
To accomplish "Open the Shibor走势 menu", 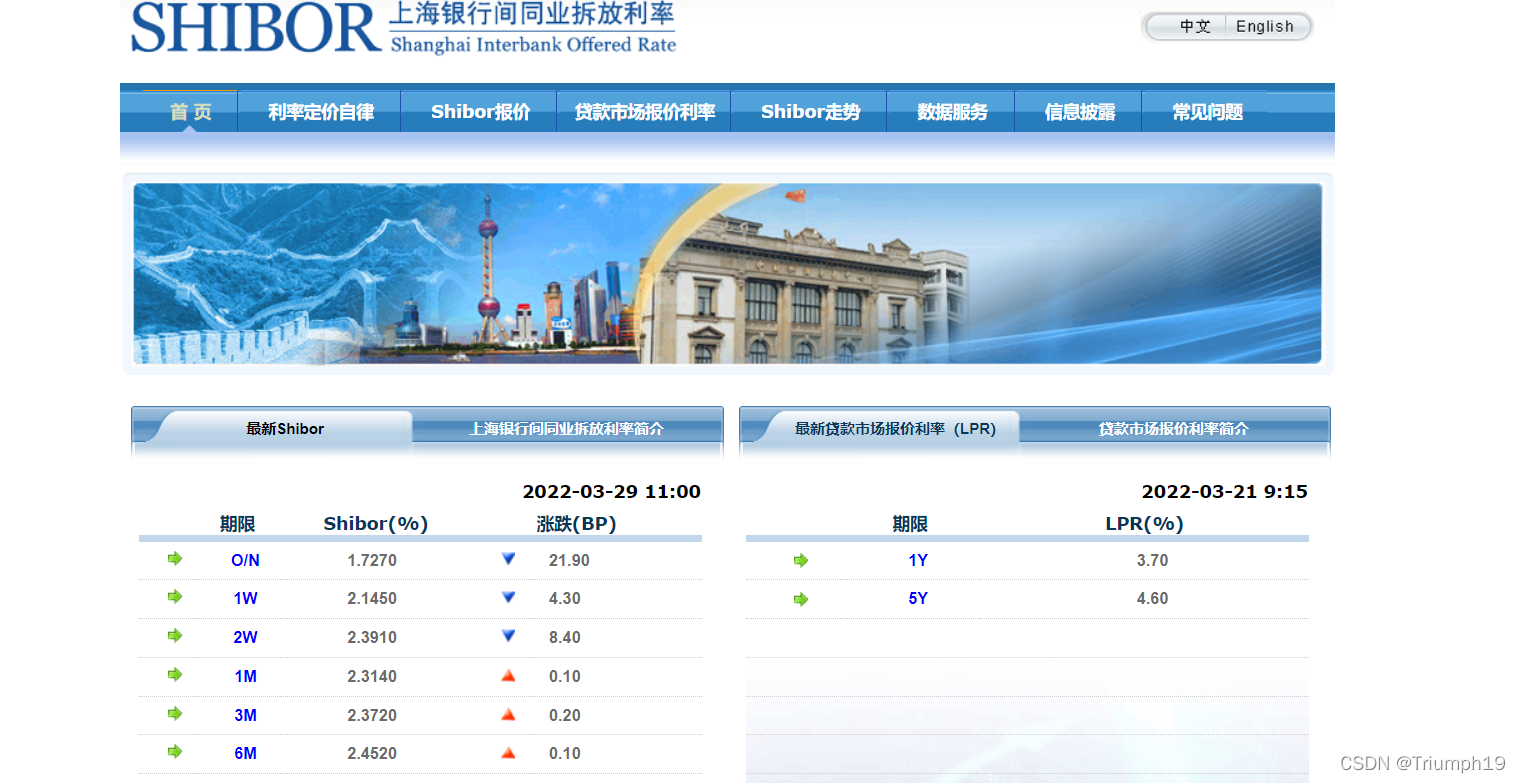I will (810, 112).
